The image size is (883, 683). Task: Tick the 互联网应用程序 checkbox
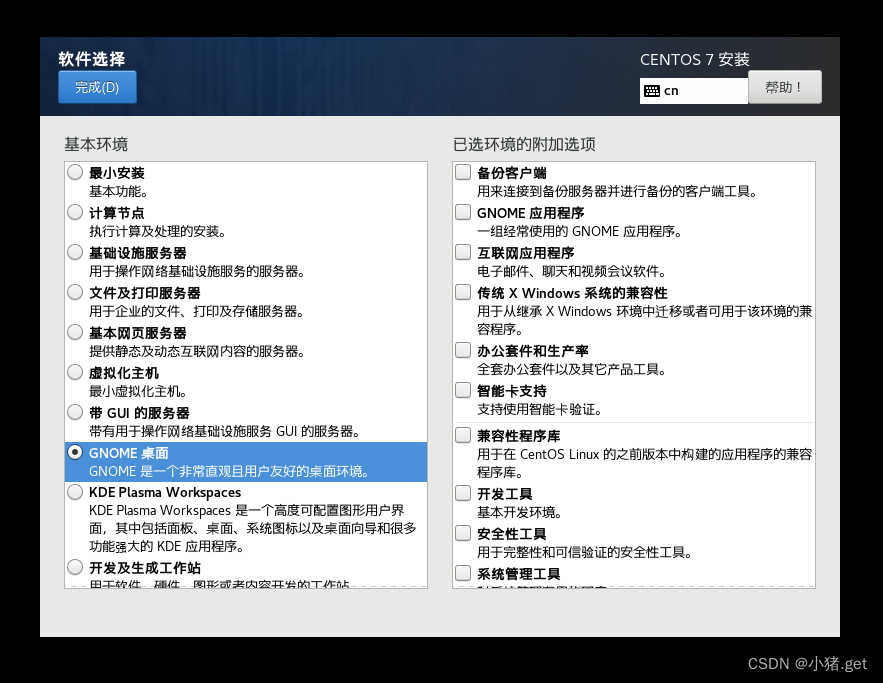coord(463,252)
